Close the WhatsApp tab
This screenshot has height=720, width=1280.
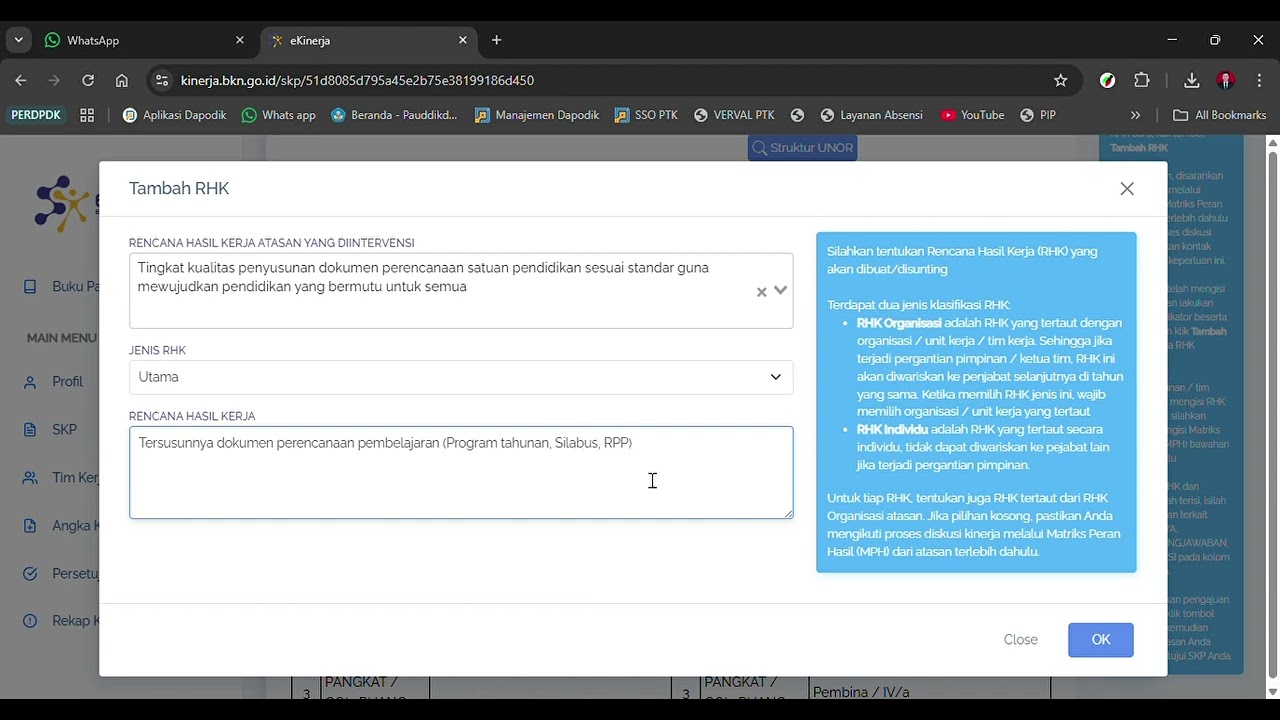pyautogui.click(x=239, y=40)
